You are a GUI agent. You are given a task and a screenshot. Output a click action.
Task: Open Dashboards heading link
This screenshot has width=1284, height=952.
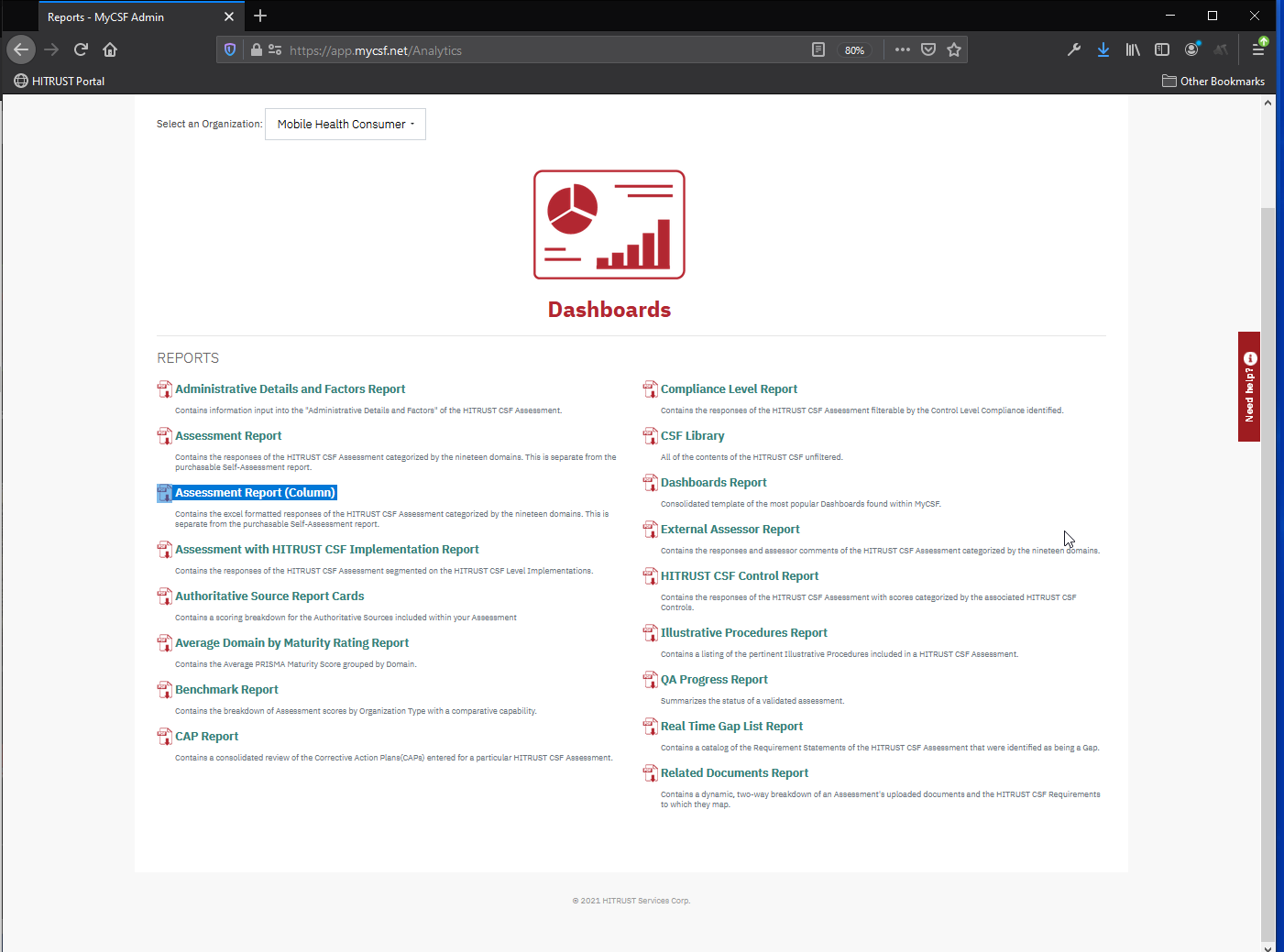[x=609, y=310]
